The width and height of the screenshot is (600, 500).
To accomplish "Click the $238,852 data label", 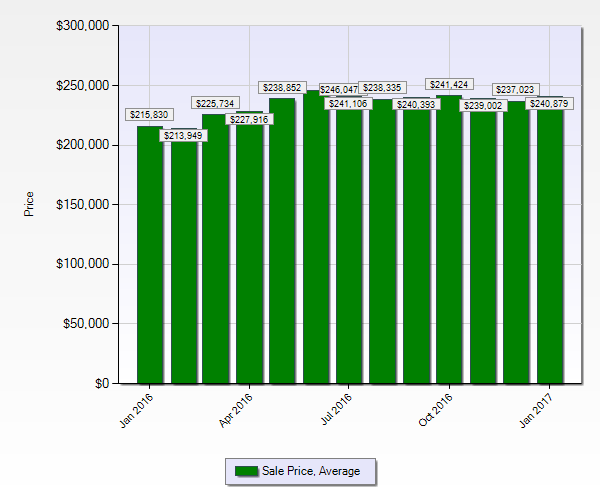I will 282,88.
